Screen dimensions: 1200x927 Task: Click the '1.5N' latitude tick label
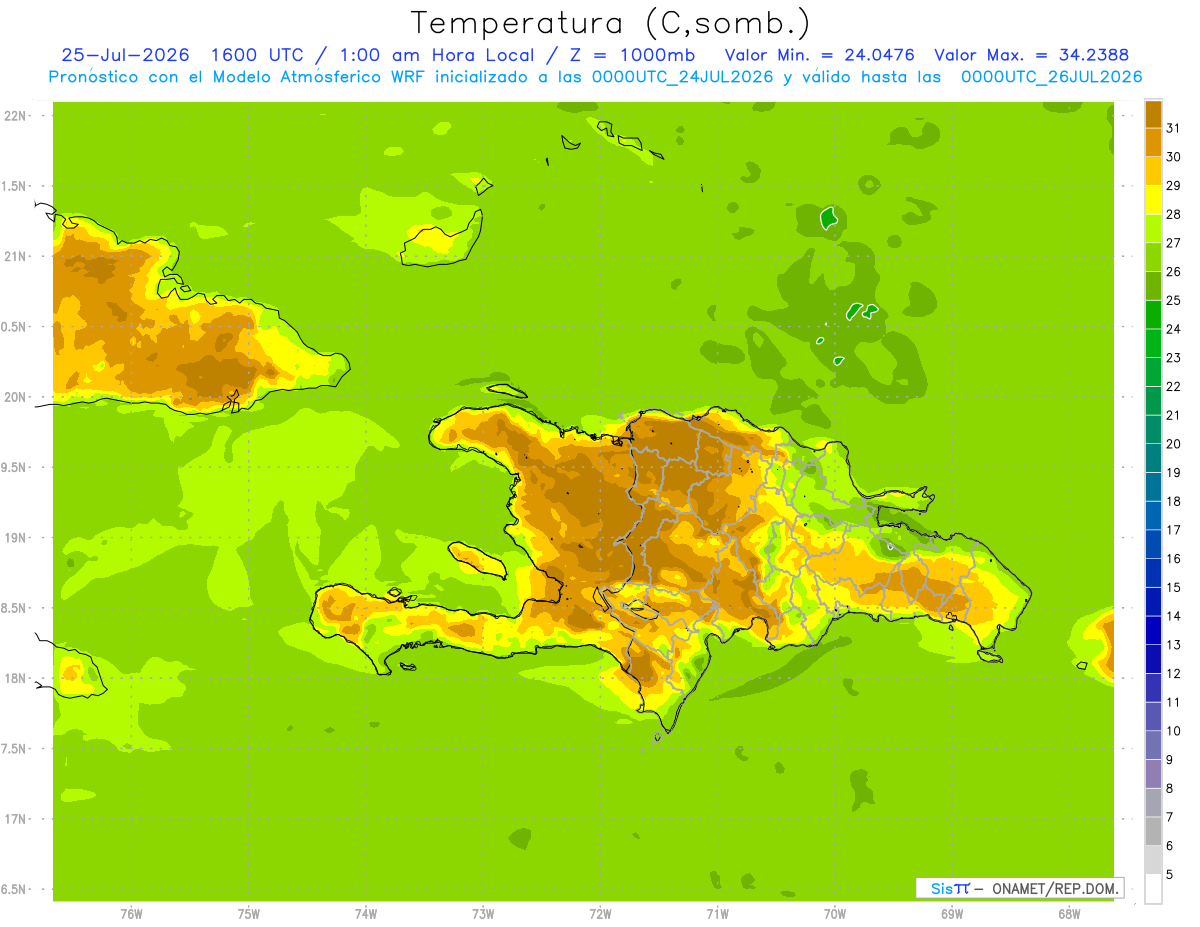click(x=15, y=186)
